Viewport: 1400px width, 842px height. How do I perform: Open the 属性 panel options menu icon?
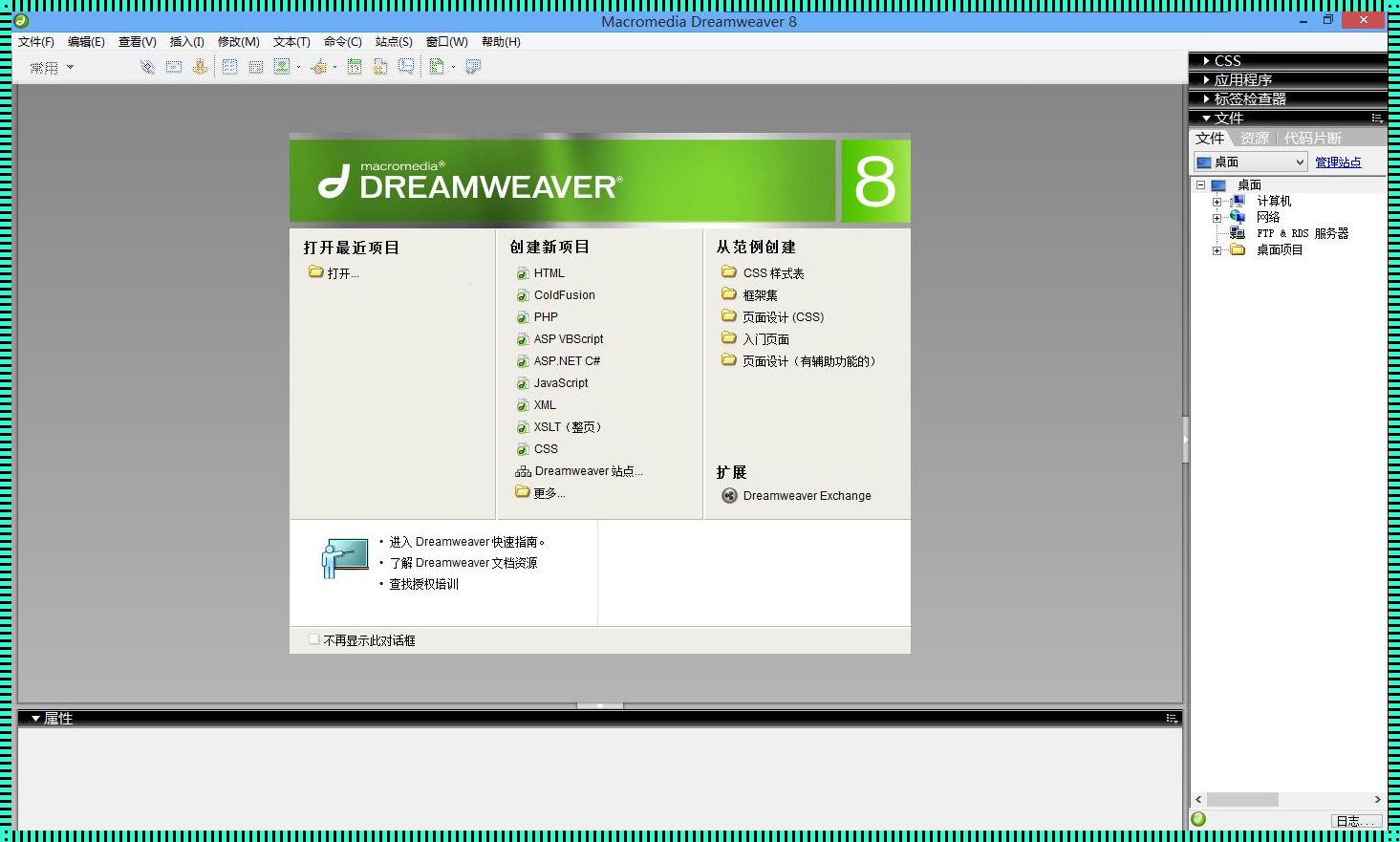[x=1172, y=718]
